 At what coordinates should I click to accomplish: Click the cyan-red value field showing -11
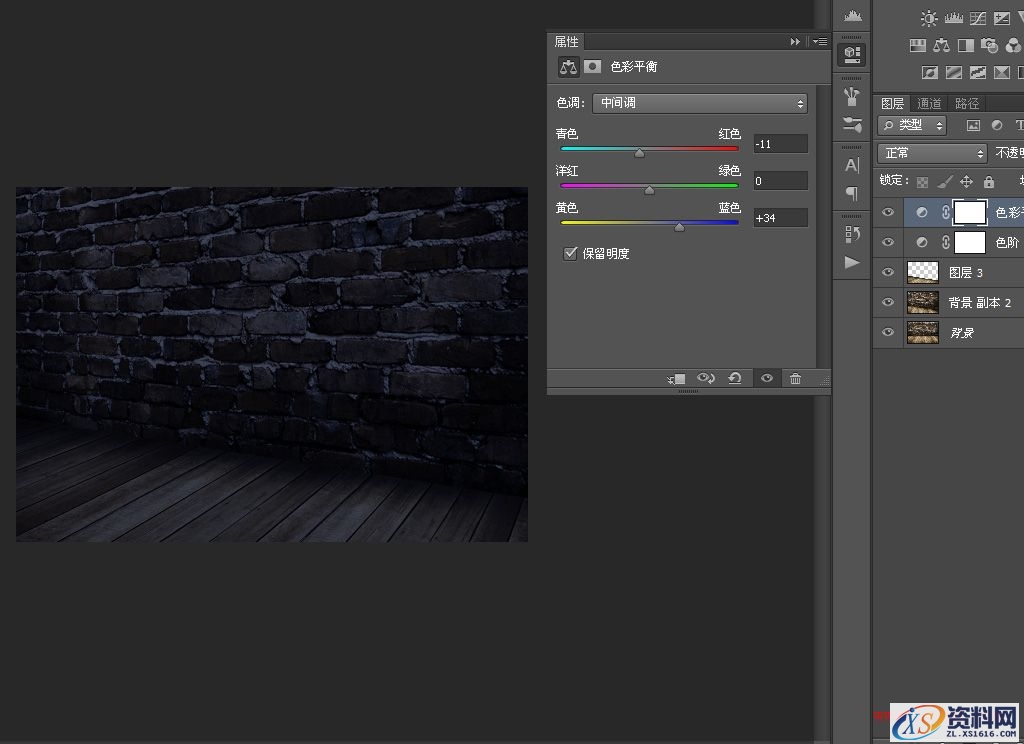click(x=780, y=144)
